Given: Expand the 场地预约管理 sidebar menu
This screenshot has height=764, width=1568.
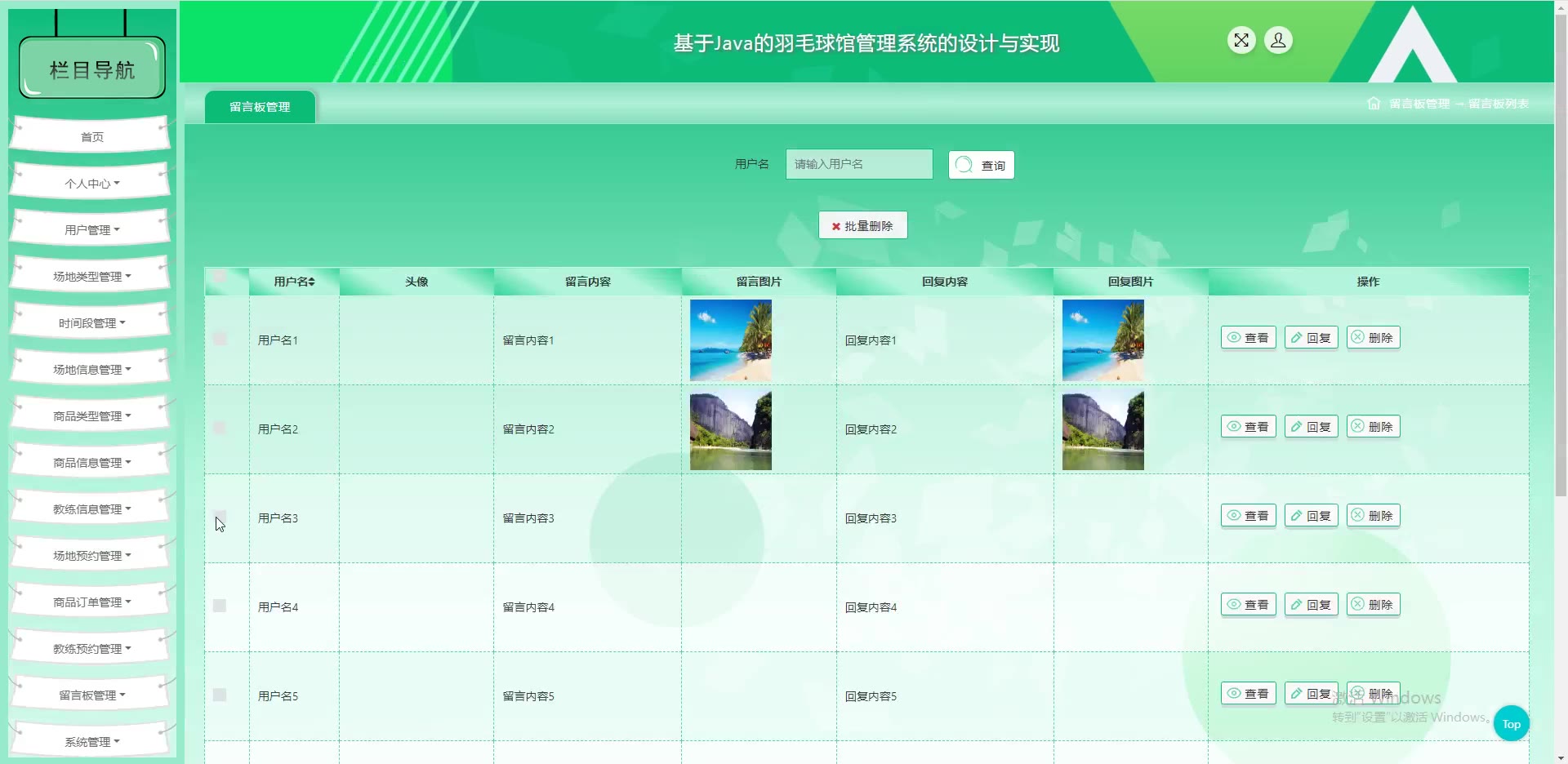Looking at the screenshot, I should (x=91, y=555).
